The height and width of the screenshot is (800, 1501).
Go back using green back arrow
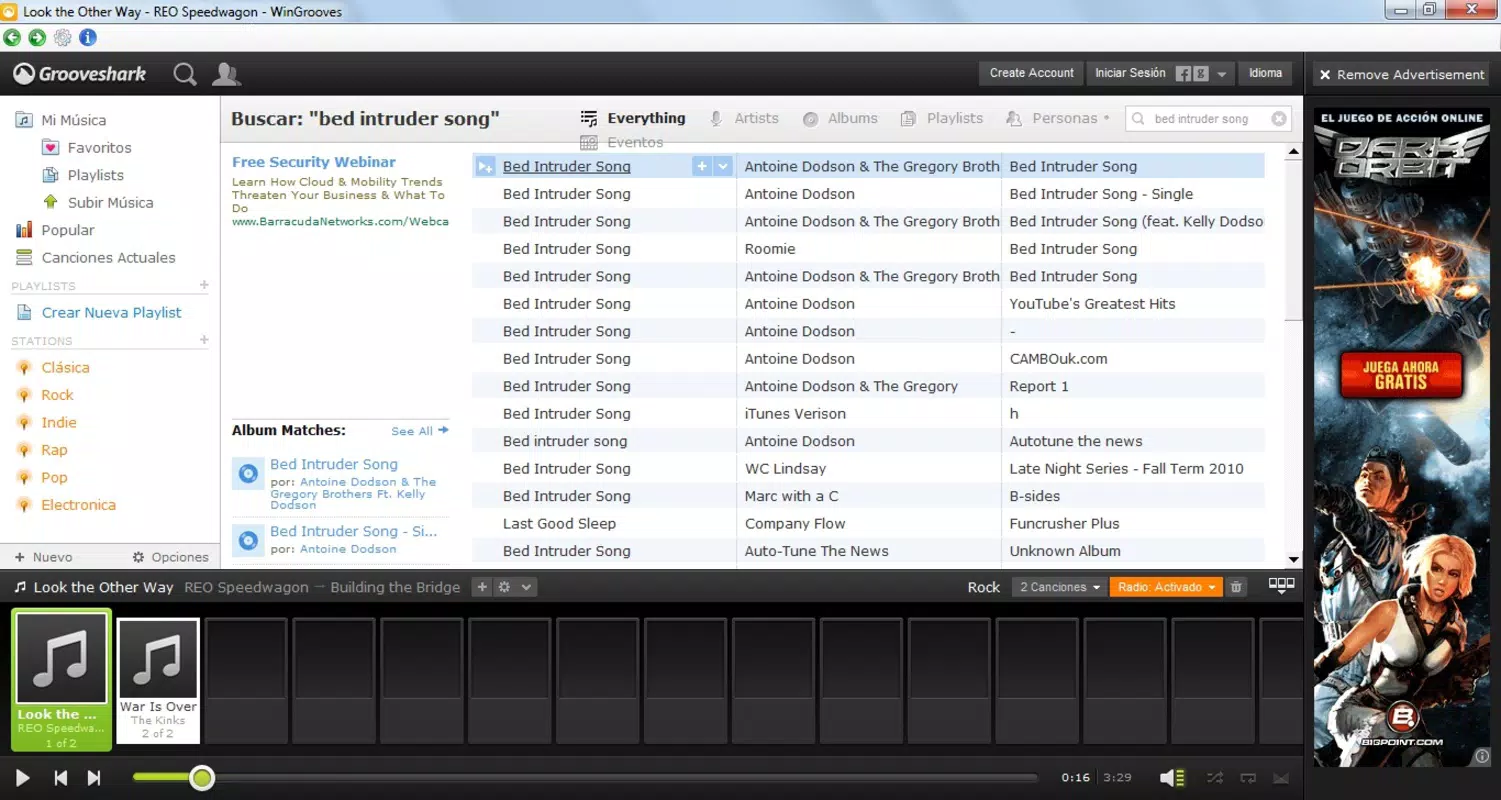point(12,38)
